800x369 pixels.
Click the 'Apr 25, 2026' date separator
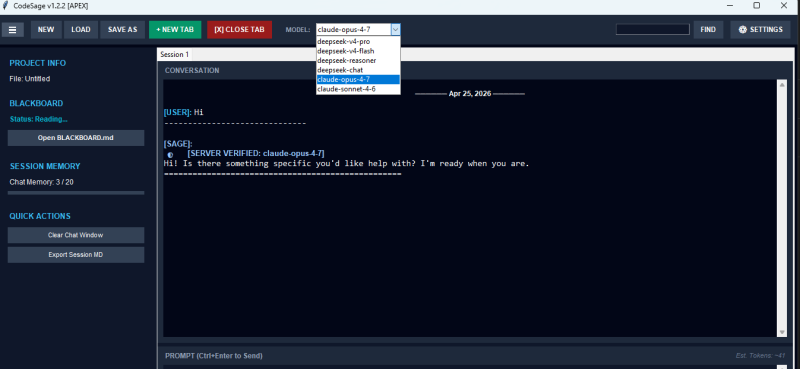point(469,94)
